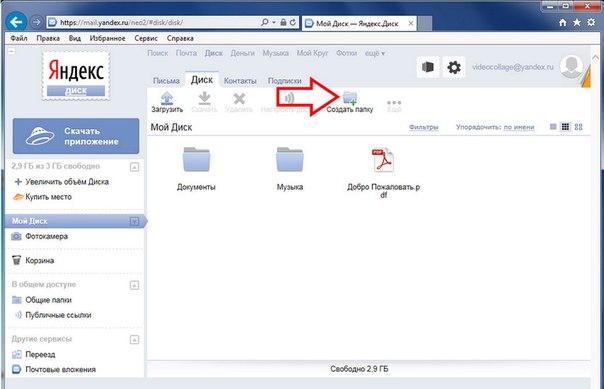
Task: Click the Фильтры link
Action: click(423, 127)
